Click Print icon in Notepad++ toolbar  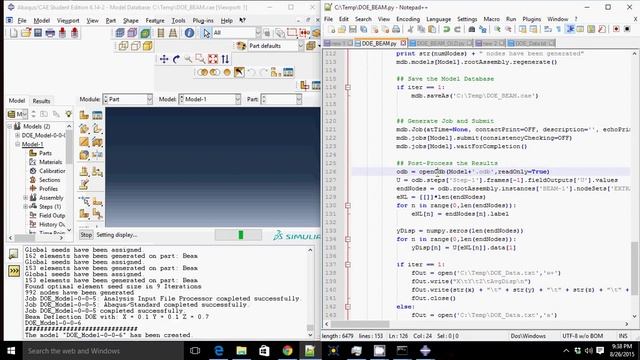[x=396, y=29]
